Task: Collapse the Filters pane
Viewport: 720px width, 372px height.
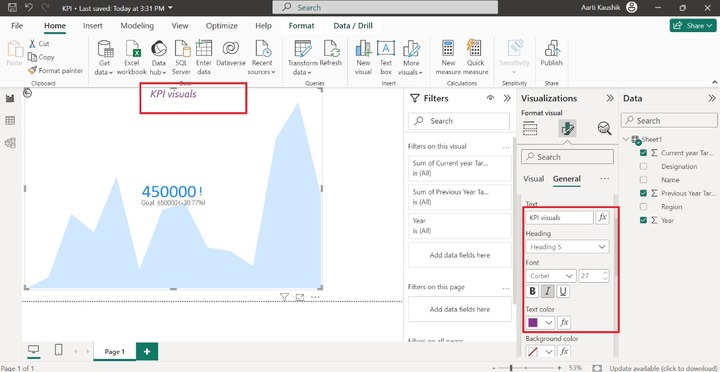Action: [507, 98]
